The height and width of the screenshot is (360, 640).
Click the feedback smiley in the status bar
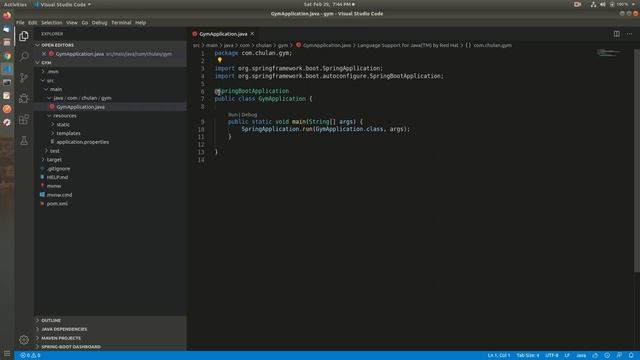tap(607, 356)
